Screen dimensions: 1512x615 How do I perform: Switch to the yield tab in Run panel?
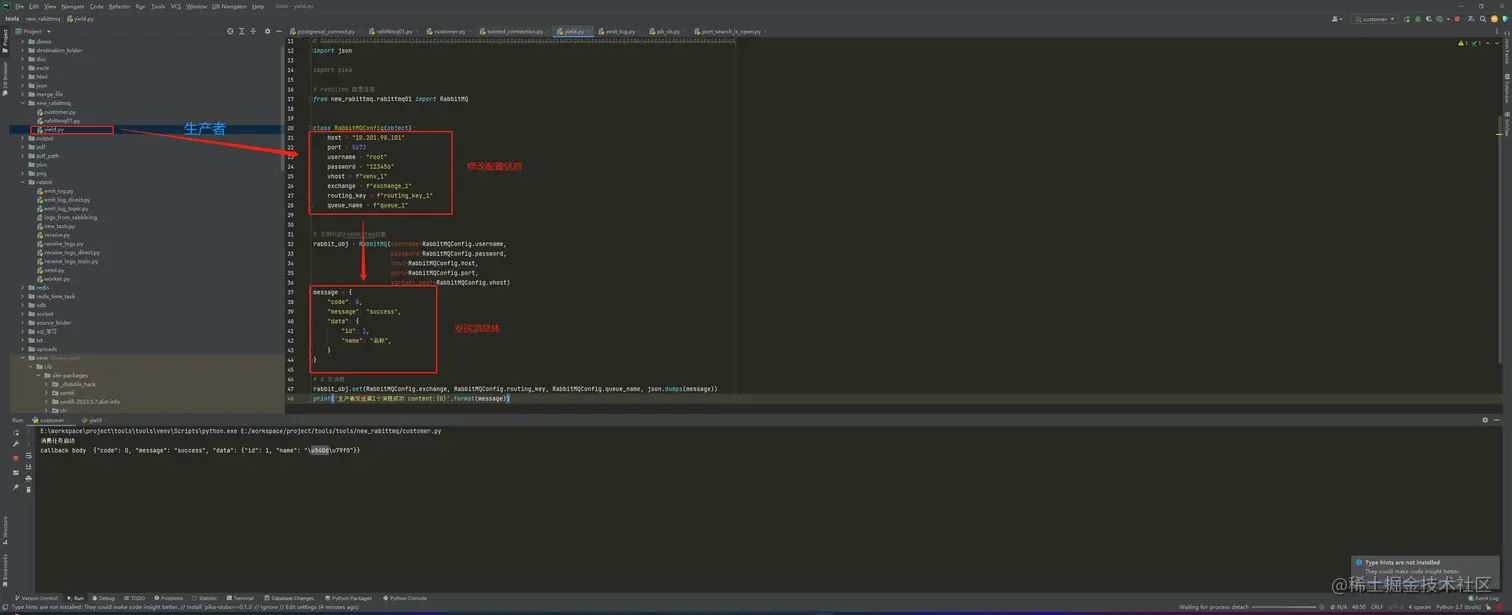click(x=94, y=420)
